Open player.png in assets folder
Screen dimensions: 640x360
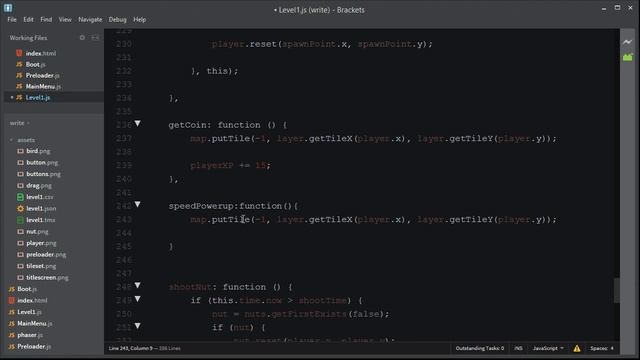coord(41,243)
